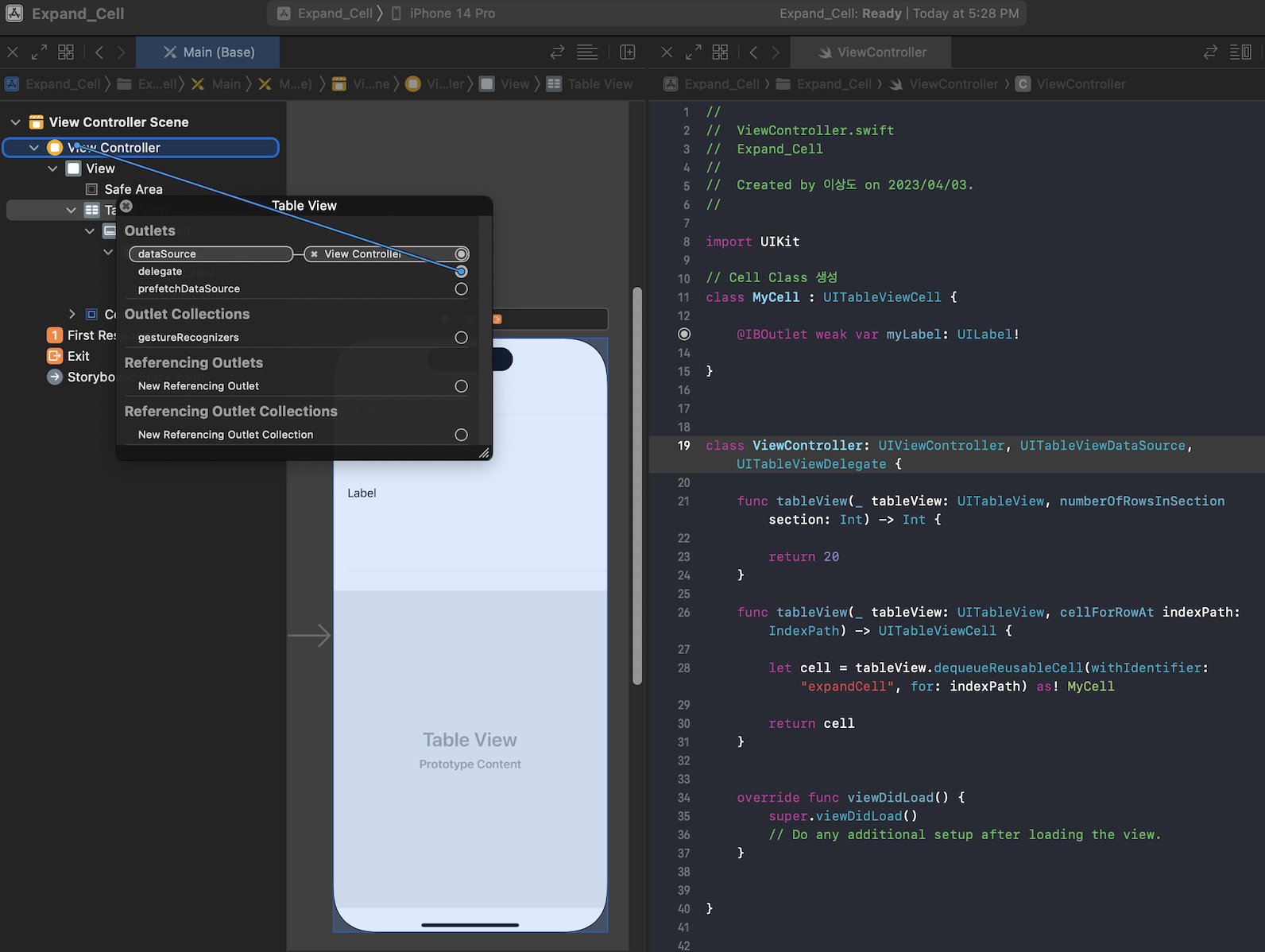Viewport: 1265px width, 952px height.
Task: Click the delegate outlet connection circle
Action: (x=461, y=272)
